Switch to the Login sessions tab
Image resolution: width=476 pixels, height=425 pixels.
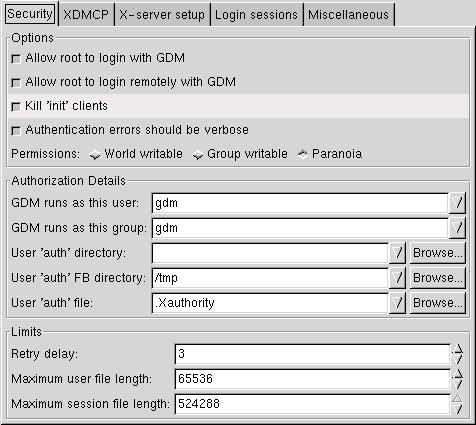(x=256, y=15)
